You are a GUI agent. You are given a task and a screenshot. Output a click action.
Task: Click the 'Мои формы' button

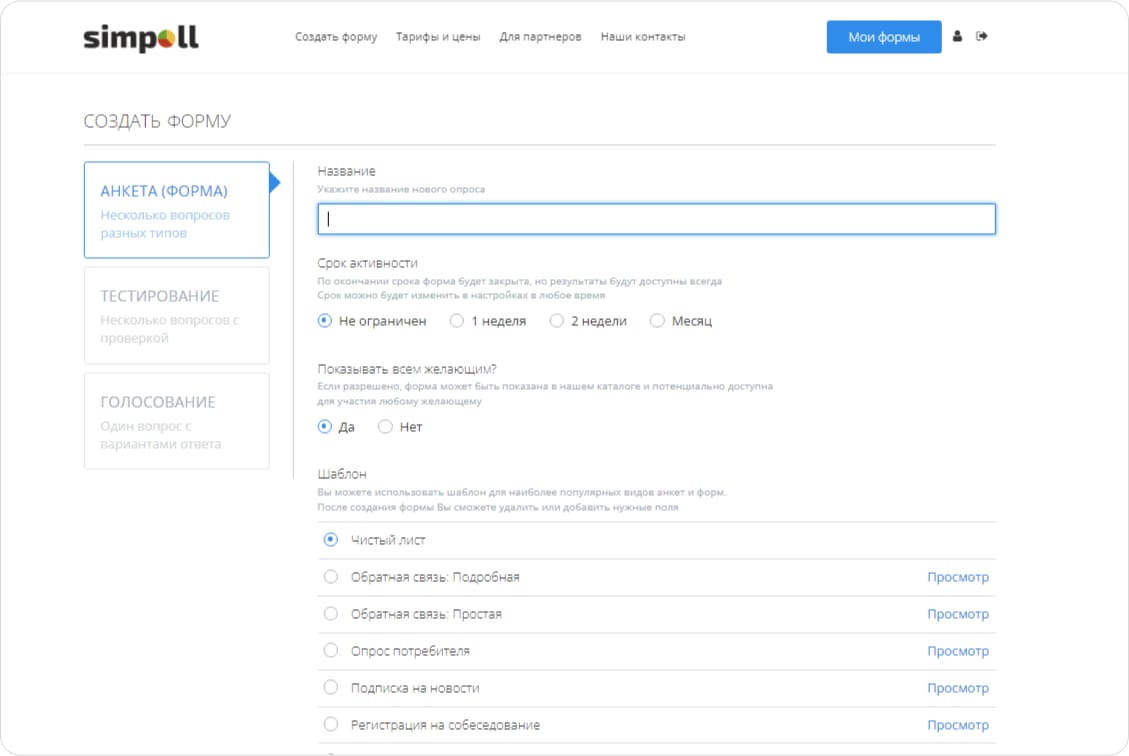click(x=883, y=37)
